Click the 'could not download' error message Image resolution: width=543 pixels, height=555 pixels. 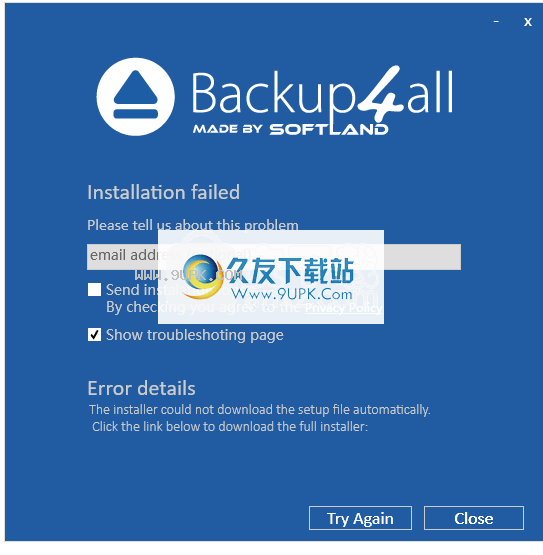pyautogui.click(x=259, y=410)
